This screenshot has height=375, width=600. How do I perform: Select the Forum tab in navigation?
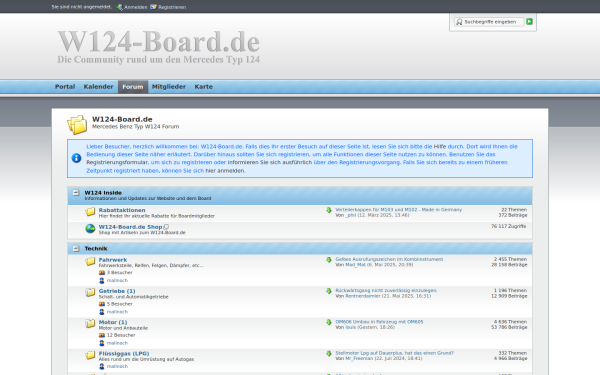point(133,87)
